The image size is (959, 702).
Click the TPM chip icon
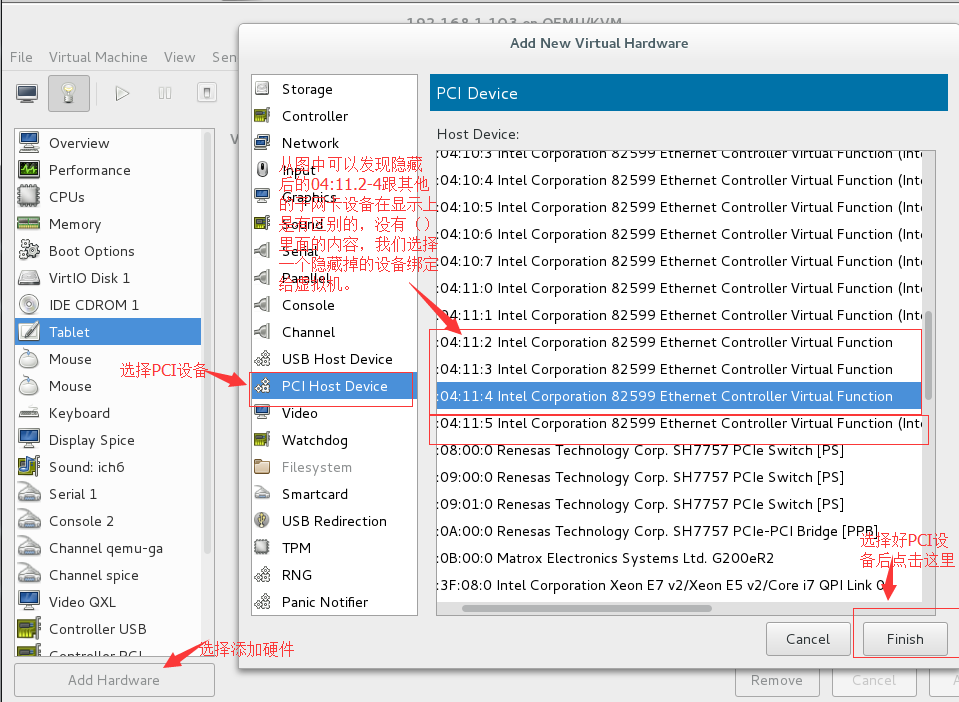tap(262, 548)
